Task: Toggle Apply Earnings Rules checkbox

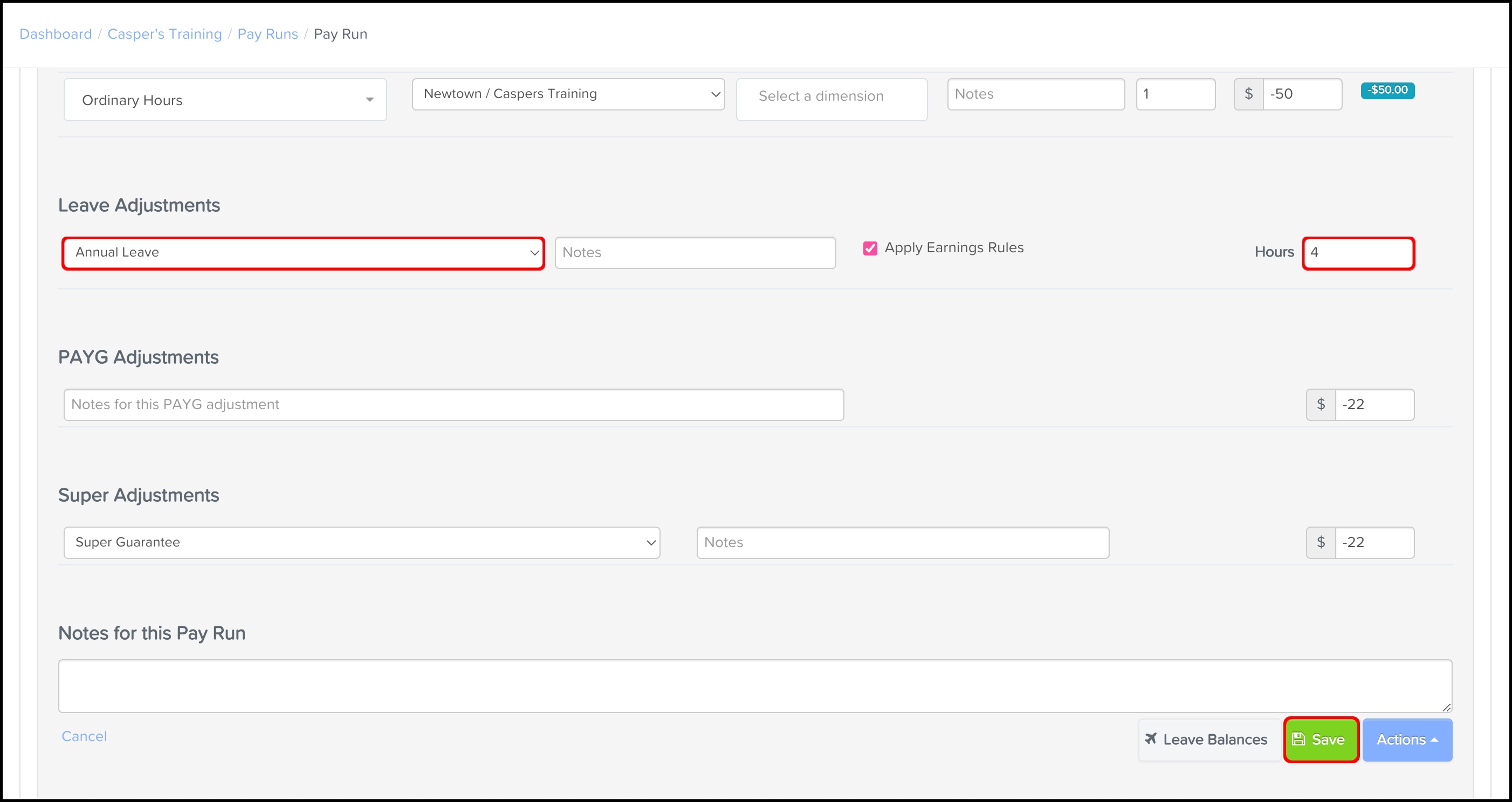Action: pyautogui.click(x=870, y=248)
